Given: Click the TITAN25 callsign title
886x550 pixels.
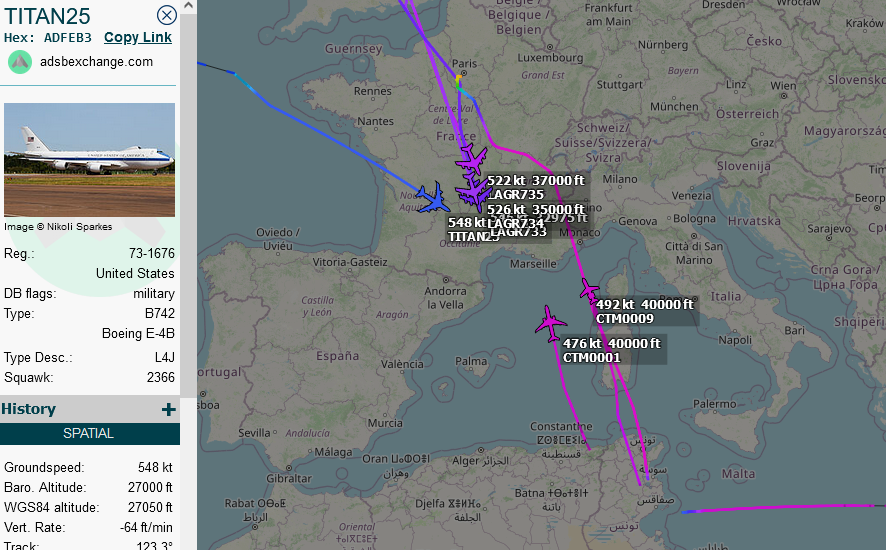Looking at the screenshot, I should pyautogui.click(x=47, y=16).
